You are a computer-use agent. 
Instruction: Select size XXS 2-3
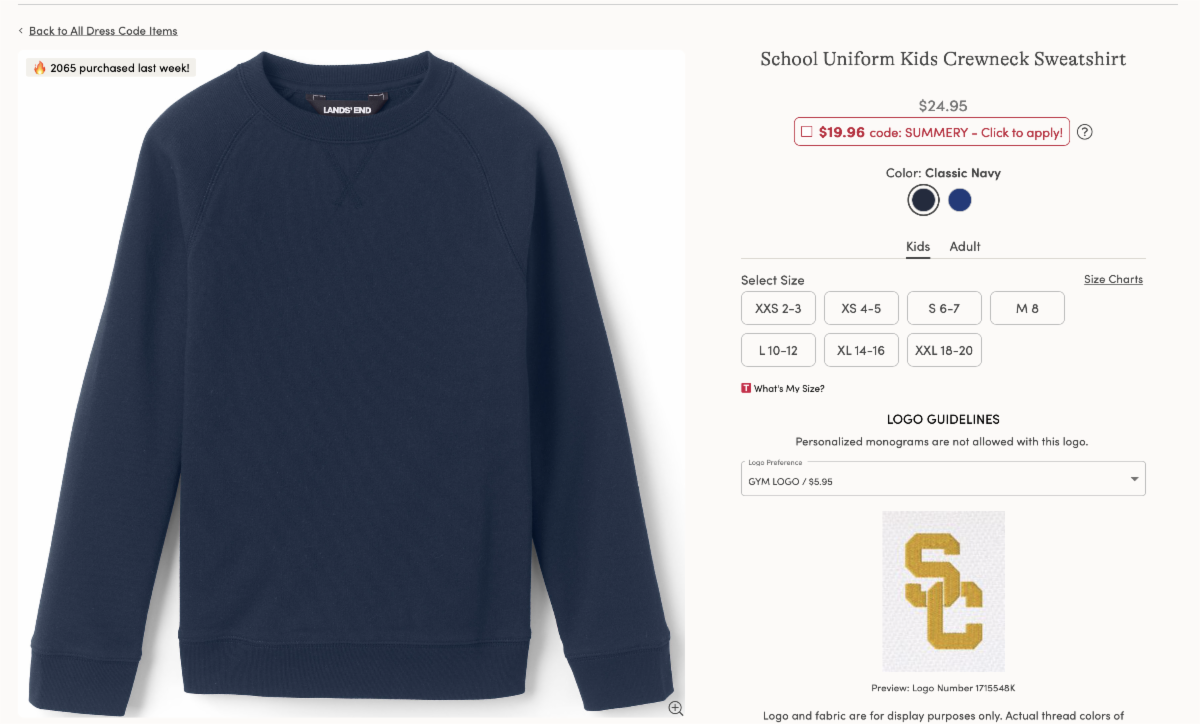[x=778, y=308]
